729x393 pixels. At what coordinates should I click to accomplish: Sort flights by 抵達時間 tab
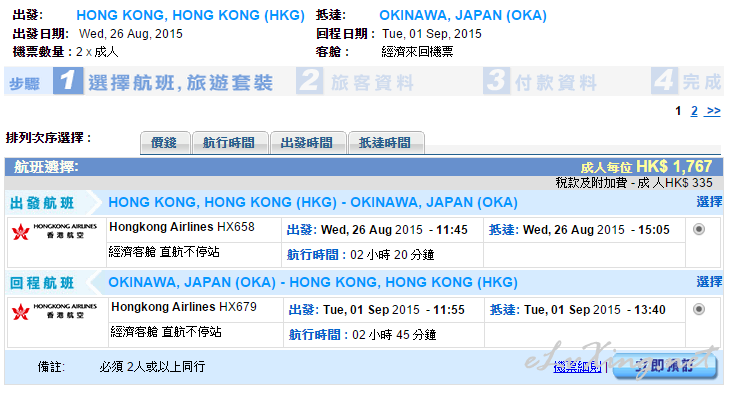point(386,142)
